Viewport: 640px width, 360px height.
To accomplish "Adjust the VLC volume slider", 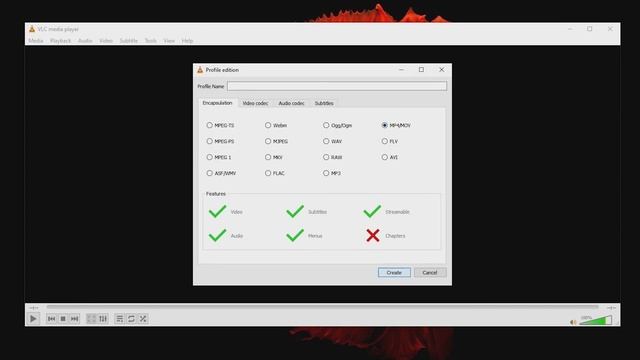I will click(x=596, y=320).
